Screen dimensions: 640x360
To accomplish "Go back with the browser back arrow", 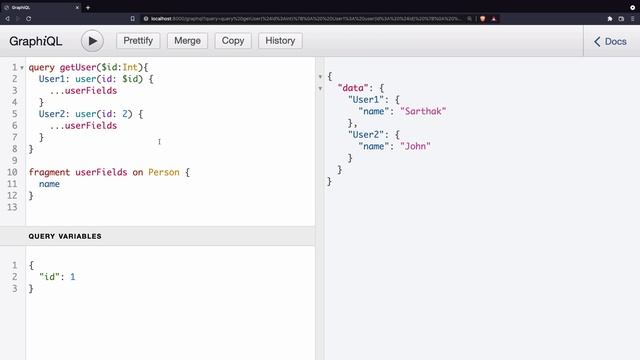I will [x=7, y=19].
